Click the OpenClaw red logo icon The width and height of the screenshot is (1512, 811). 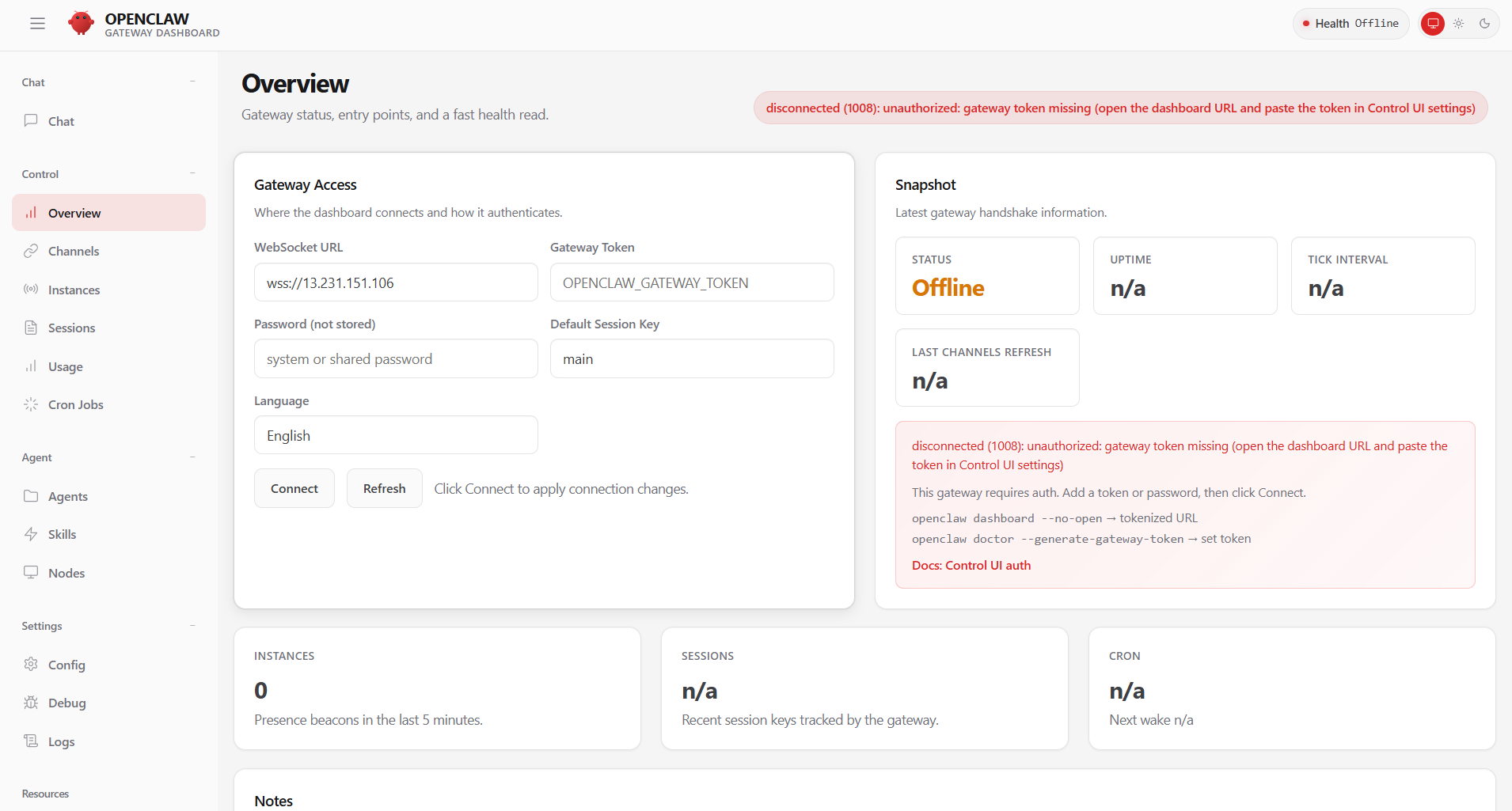click(81, 24)
